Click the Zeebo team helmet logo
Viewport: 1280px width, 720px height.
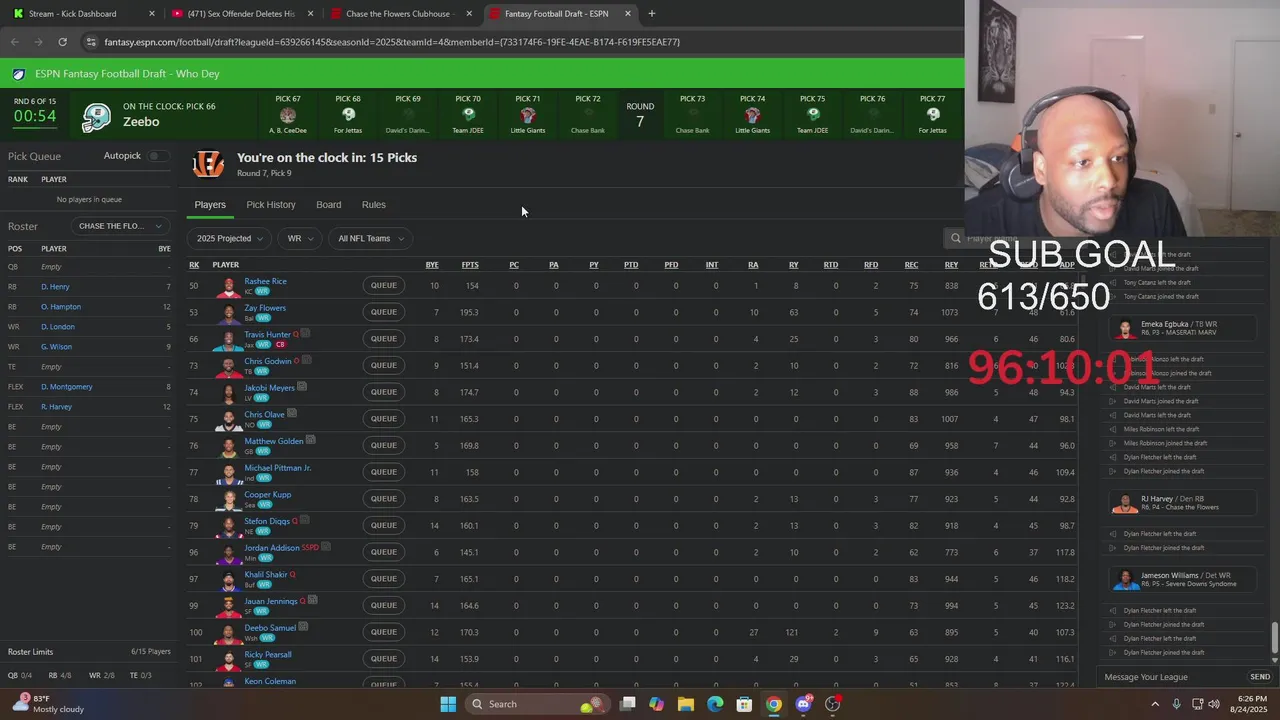pyautogui.click(x=96, y=116)
